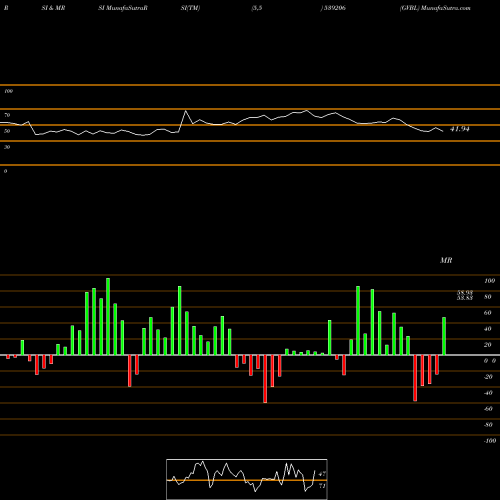Image resolution: width=500 pixels, height=500 pixels.
Task: Click the -80 label on MR axis
Action: tap(488, 425)
